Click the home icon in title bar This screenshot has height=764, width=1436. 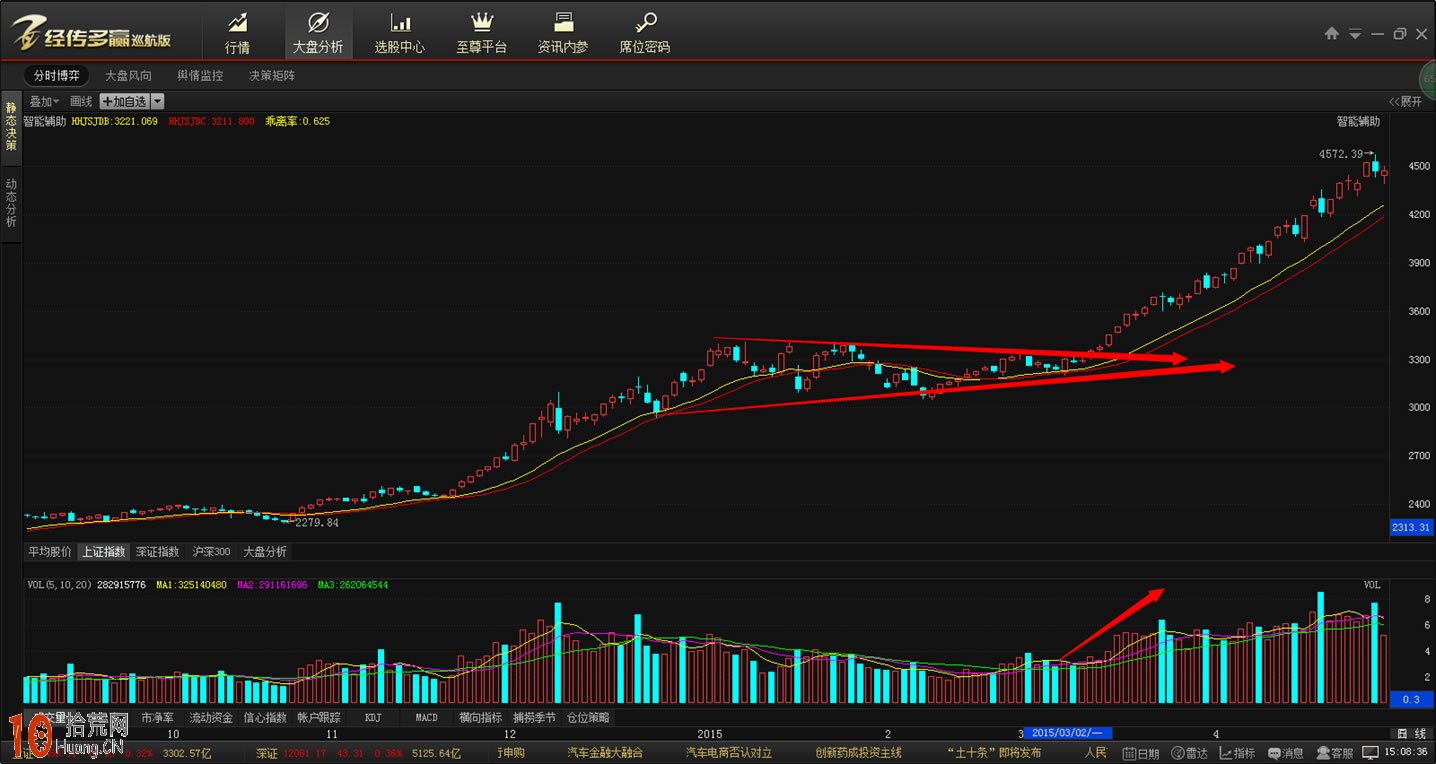1331,34
